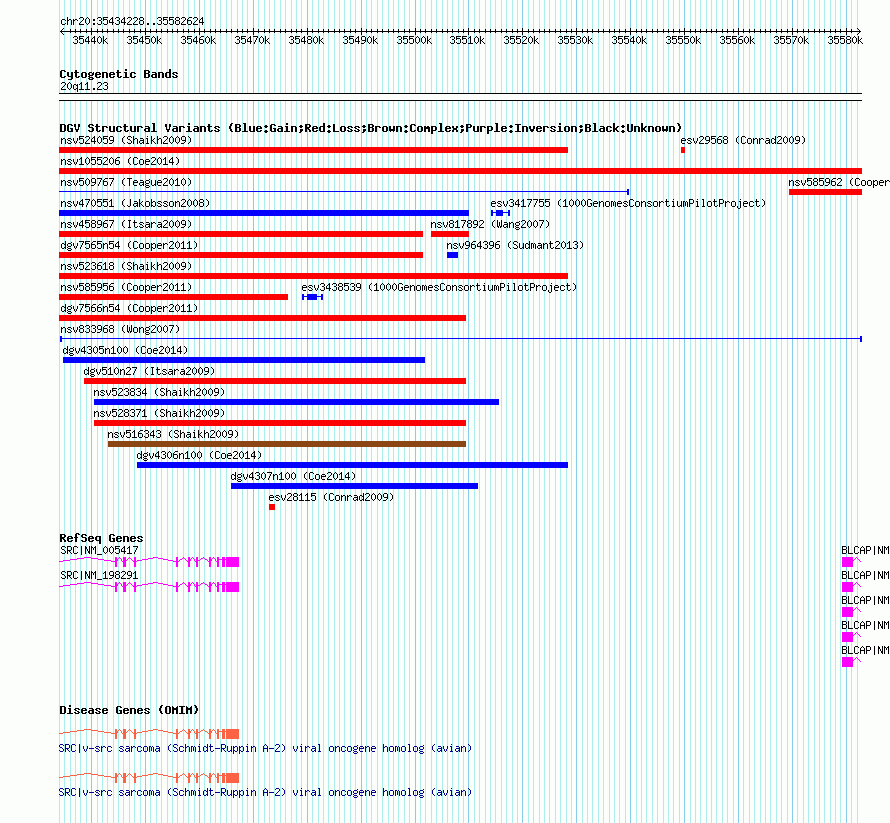Viewport: 890px width, 823px height.
Task: Click esv3417755 1000Genomes variant label
Action: [x=628, y=203]
